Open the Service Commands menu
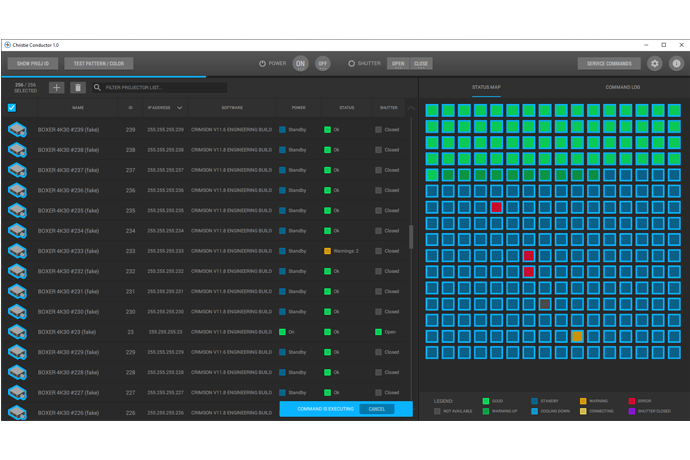 (609, 63)
